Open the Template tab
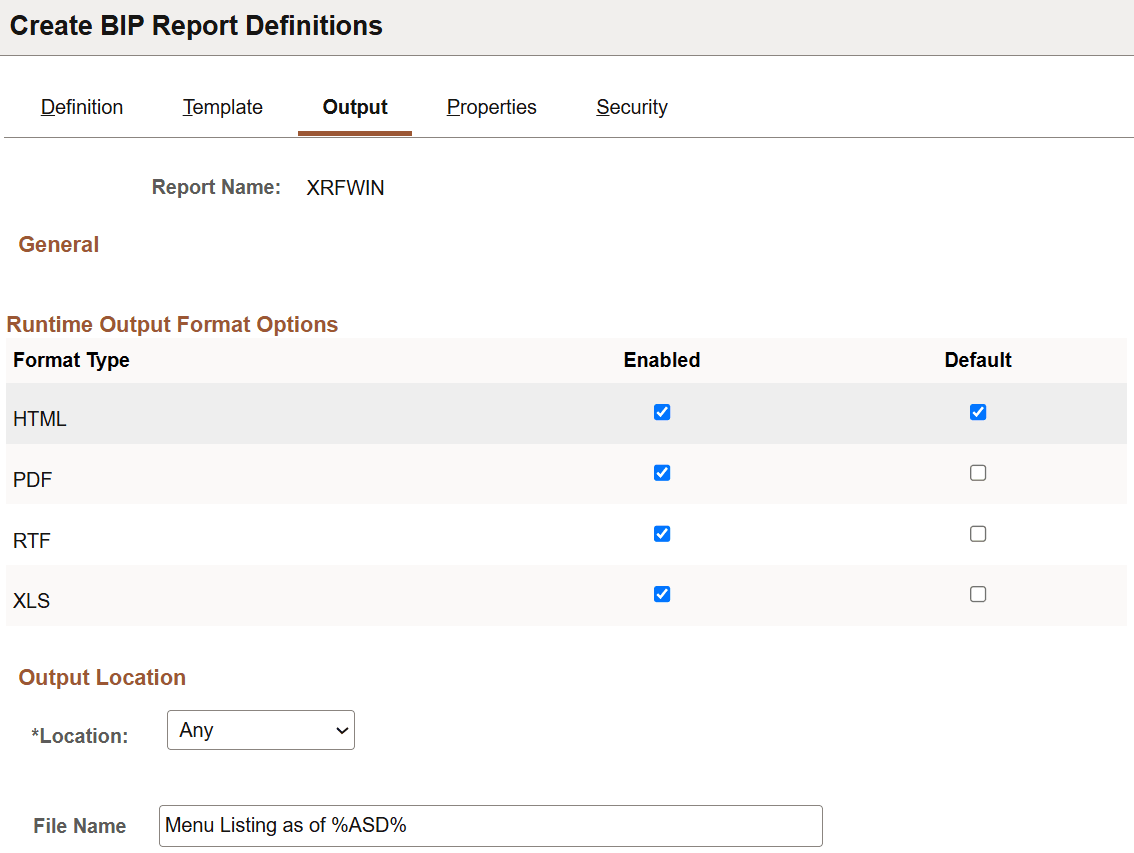This screenshot has height=853, width=1134. (222, 107)
